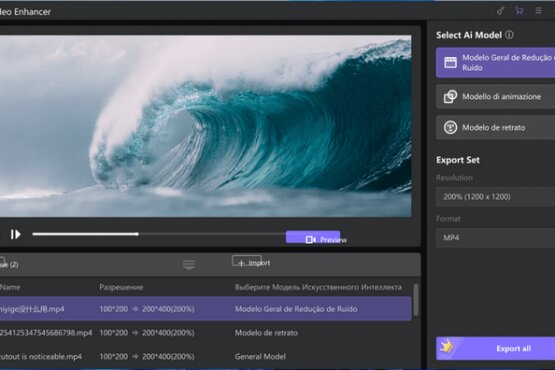Click the Name column header
Screen dimensions: 555x370
[10, 287]
